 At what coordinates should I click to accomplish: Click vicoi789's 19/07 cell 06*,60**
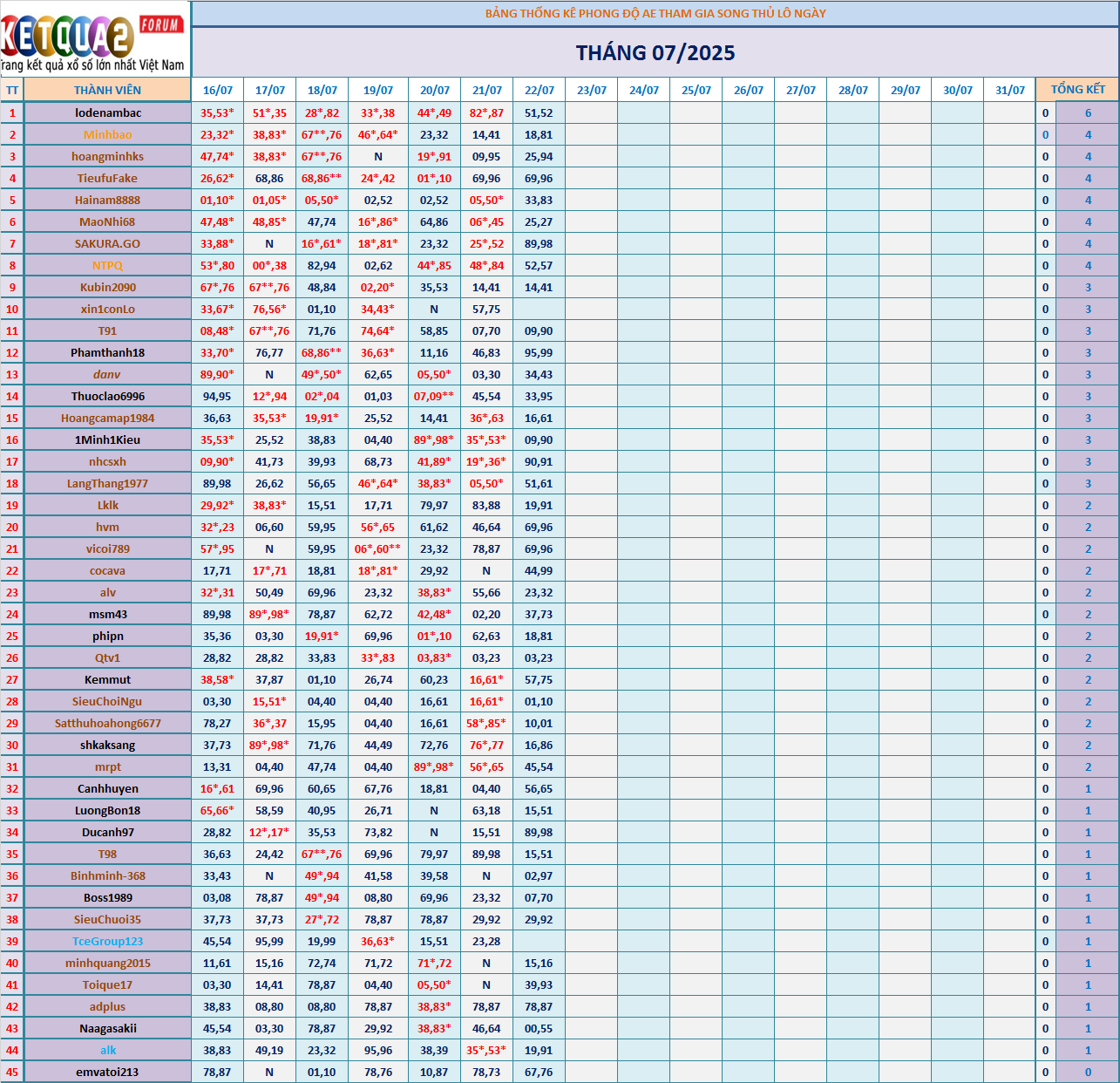click(378, 548)
